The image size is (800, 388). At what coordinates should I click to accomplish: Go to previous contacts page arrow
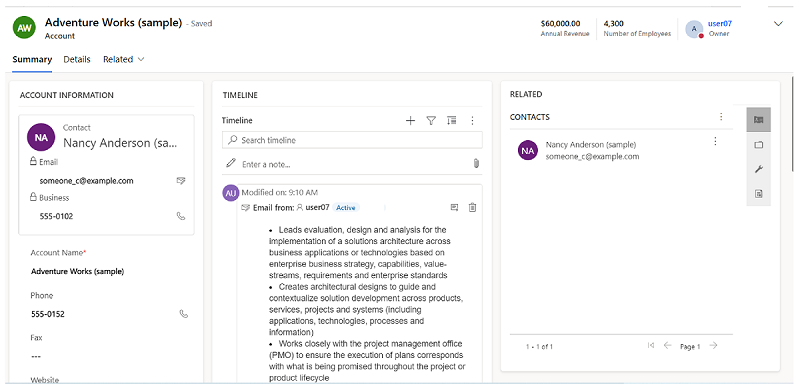pyautogui.click(x=667, y=346)
